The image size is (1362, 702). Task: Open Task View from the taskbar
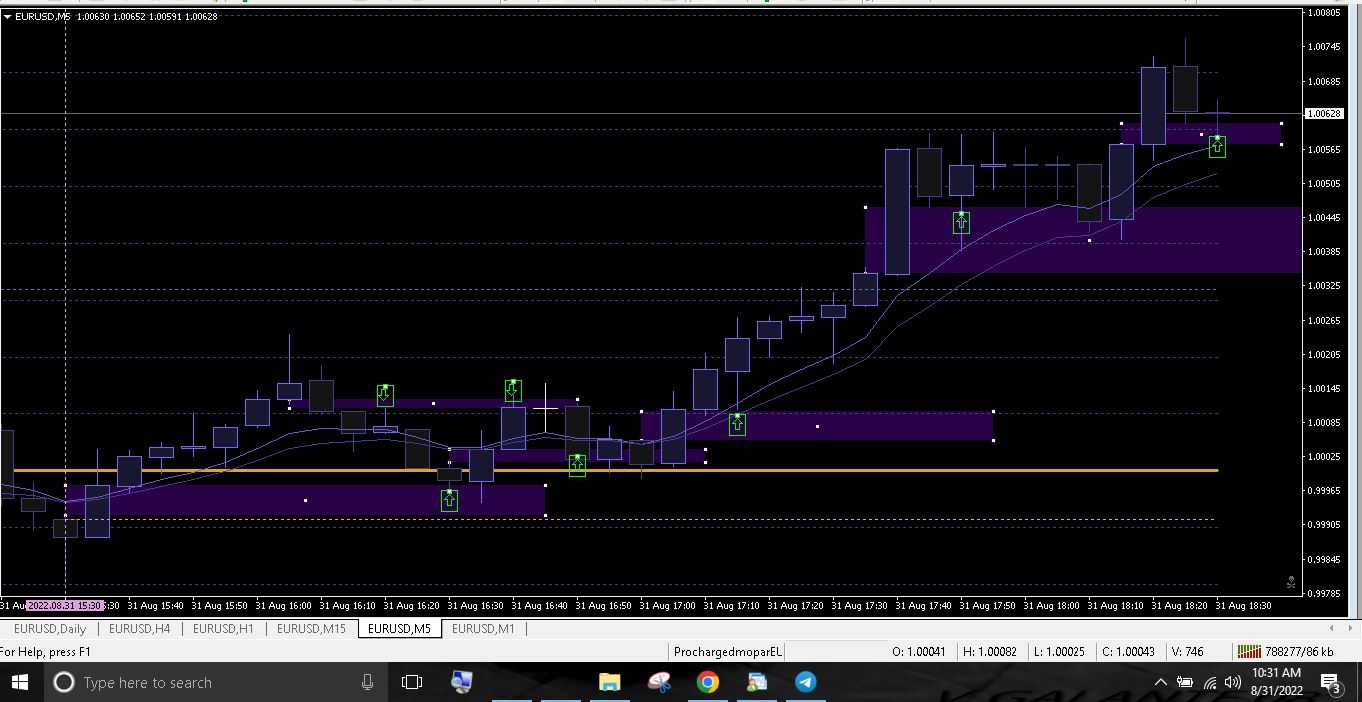tap(412, 682)
